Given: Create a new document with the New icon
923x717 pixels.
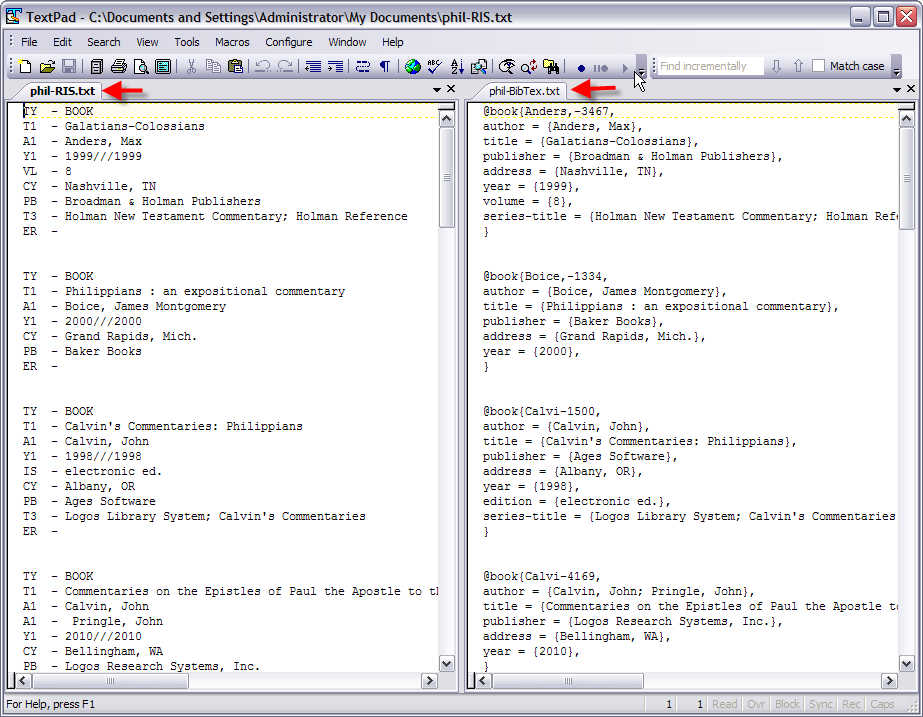Looking at the screenshot, I should pyautogui.click(x=25, y=67).
